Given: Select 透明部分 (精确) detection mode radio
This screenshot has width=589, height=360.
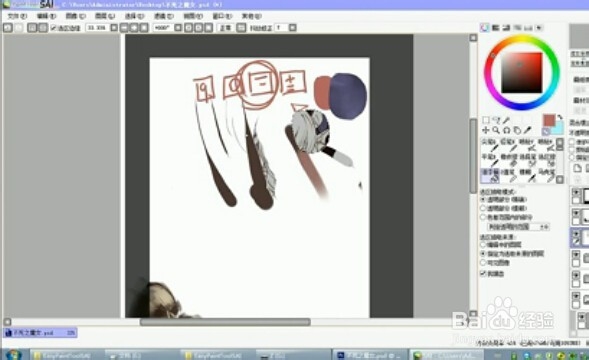Looking at the screenshot, I should point(483,200).
